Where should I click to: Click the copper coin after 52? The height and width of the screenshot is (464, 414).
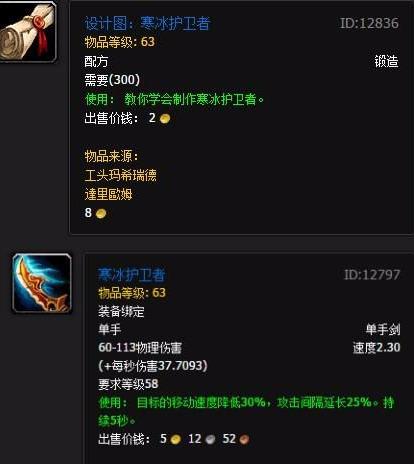[x=244, y=439]
